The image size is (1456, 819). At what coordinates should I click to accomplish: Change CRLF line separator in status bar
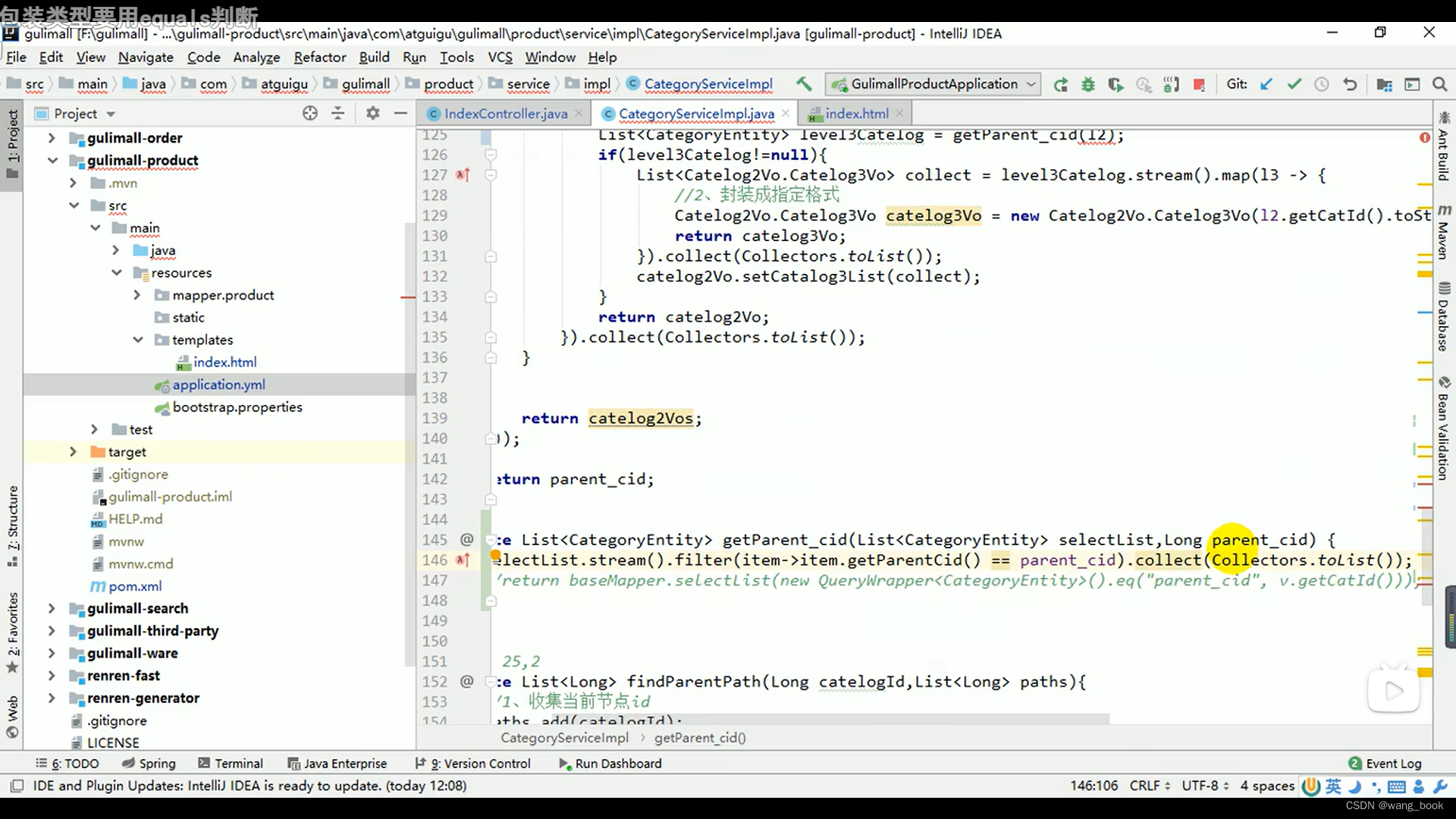[x=1150, y=786]
